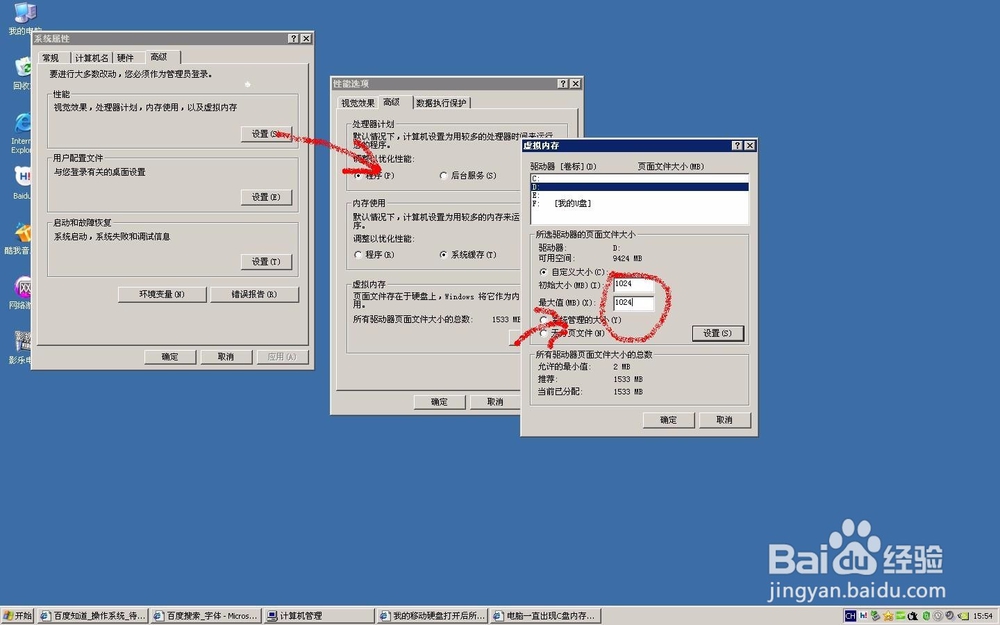The width and height of the screenshot is (1000, 625).
Task: Click 确定 in 虚拟内存 dialog
Action: 668,420
